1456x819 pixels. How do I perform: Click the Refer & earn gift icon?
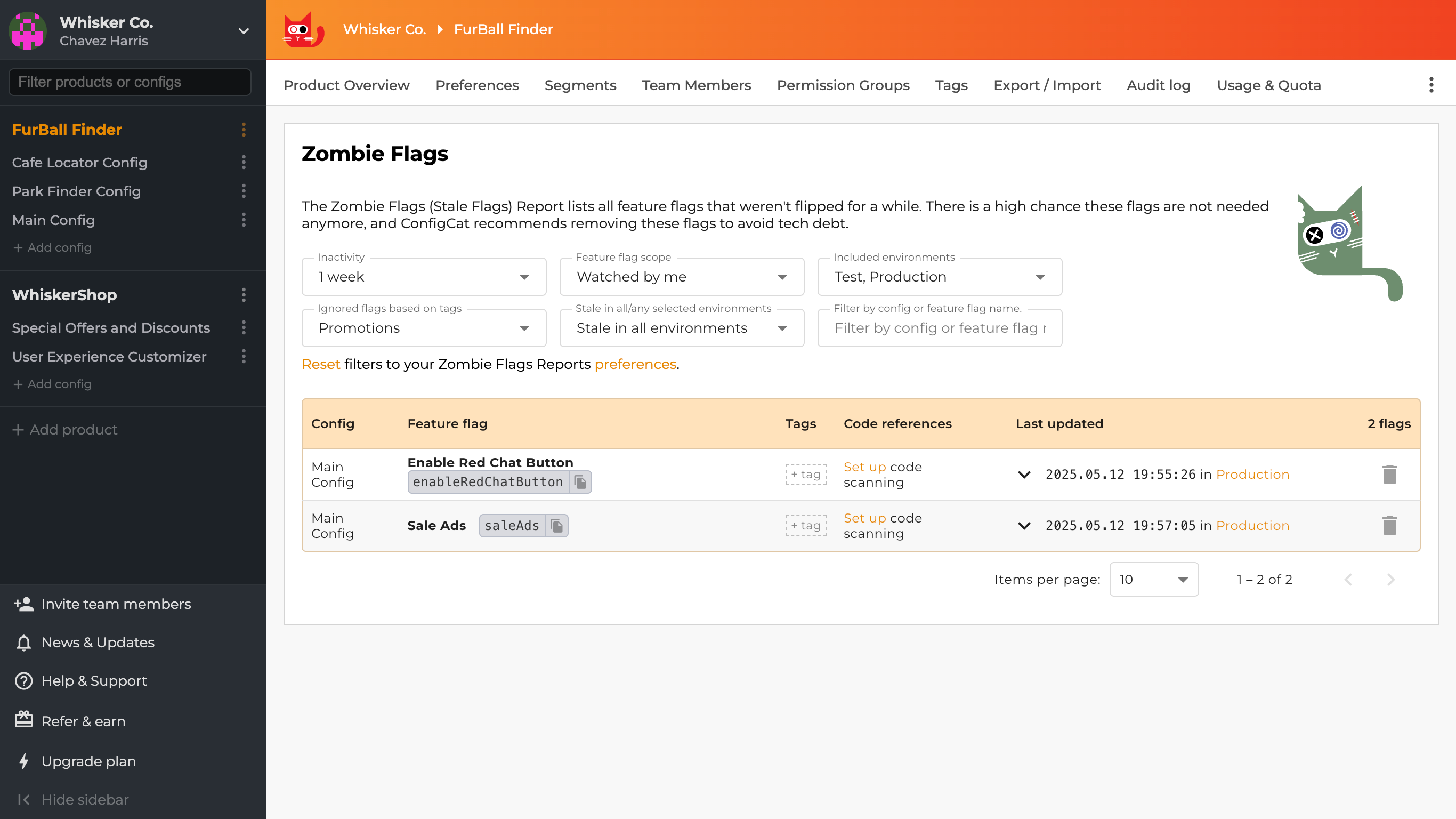(x=24, y=720)
